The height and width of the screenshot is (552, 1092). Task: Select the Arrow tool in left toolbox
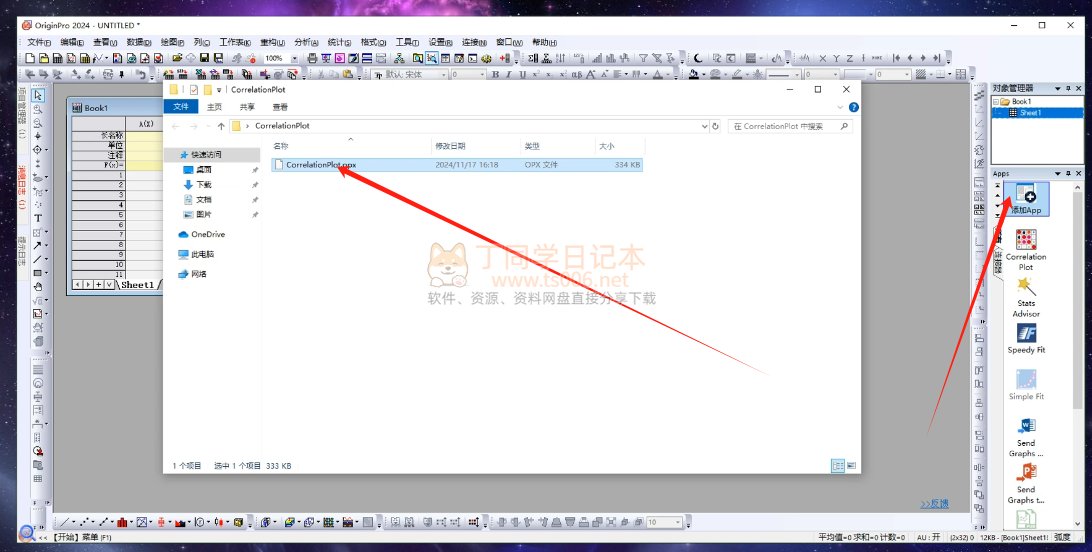38,246
